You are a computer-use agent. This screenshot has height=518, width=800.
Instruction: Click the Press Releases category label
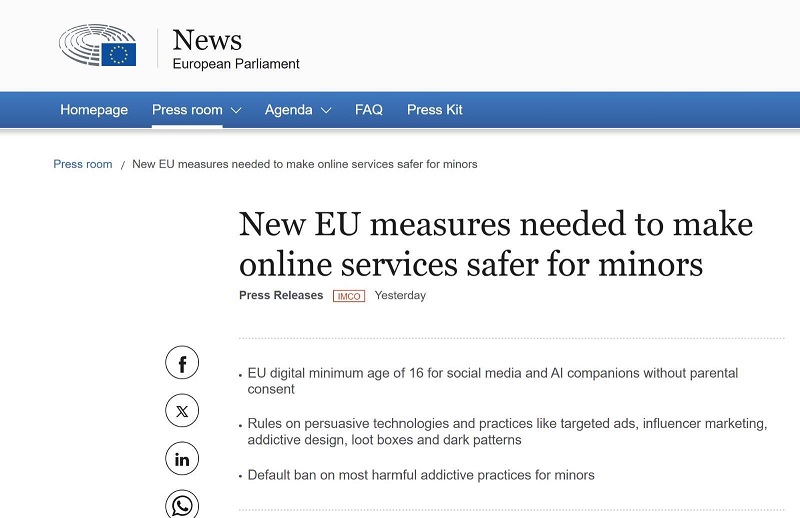tap(281, 295)
